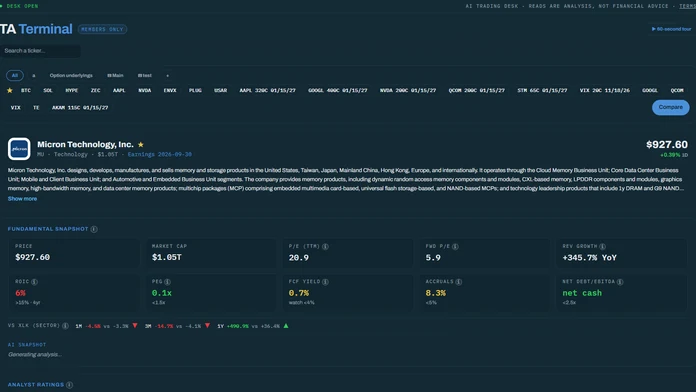Open info icon next to VS XLK (Sector)

click(x=65, y=326)
